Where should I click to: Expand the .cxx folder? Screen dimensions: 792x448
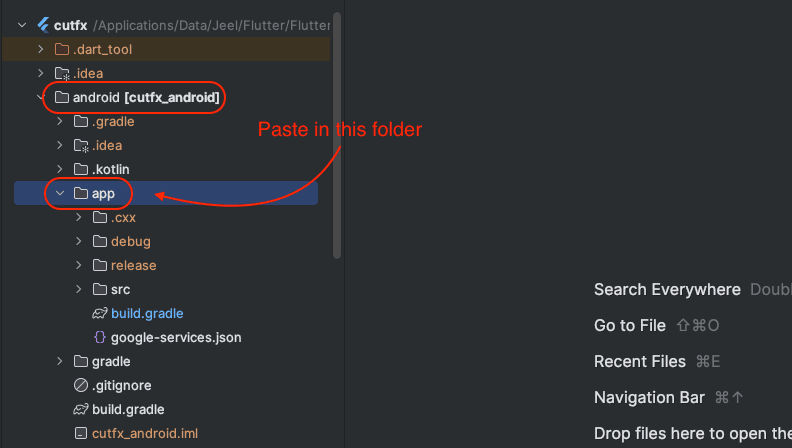79,217
